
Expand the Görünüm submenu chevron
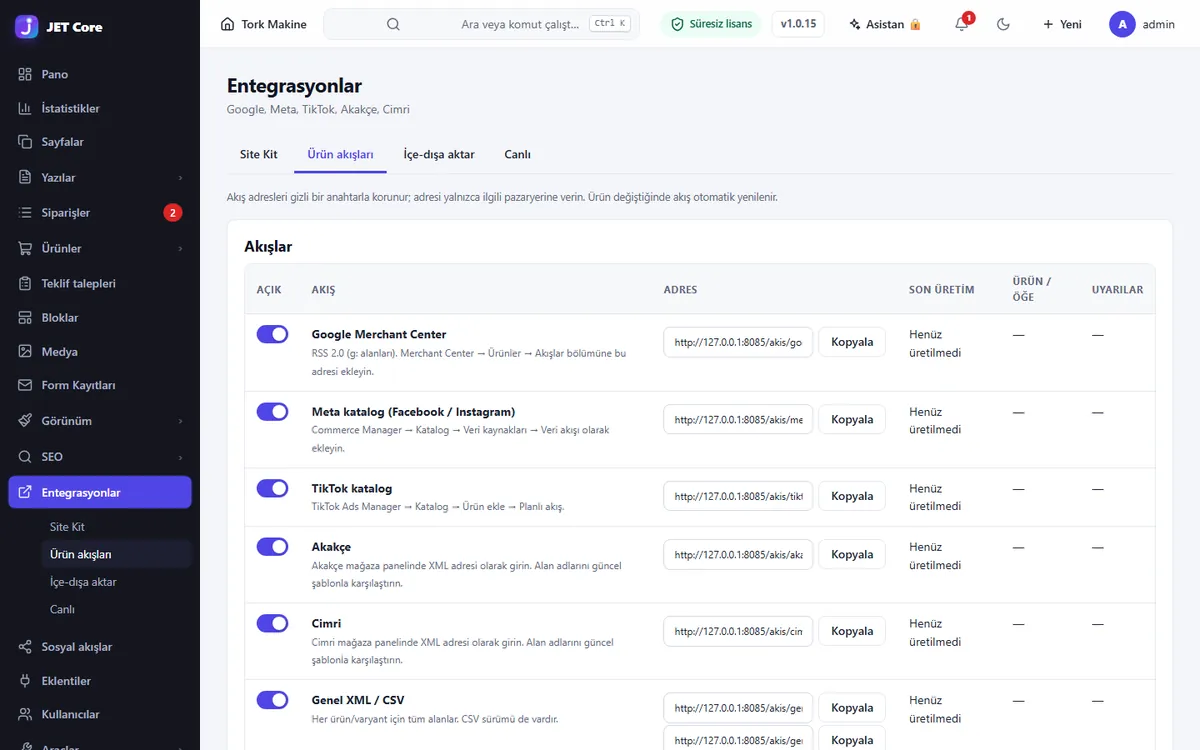point(181,421)
